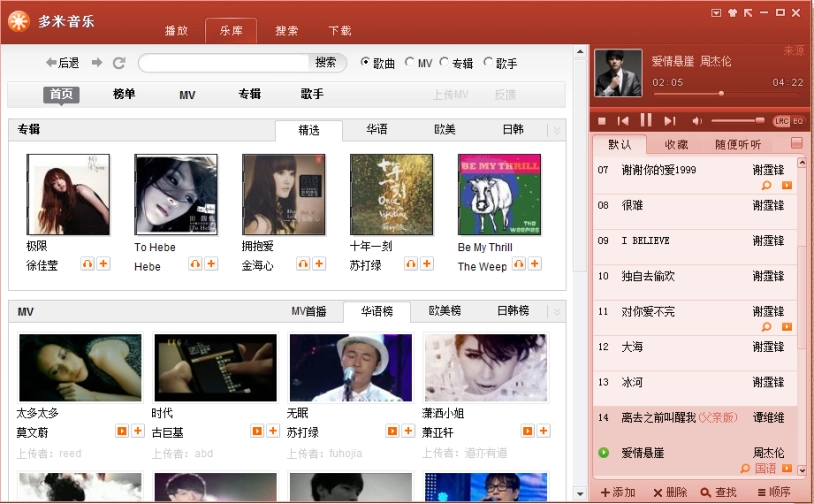Open the 顺序 play order menu
The width and height of the screenshot is (814, 504).
(x=774, y=492)
